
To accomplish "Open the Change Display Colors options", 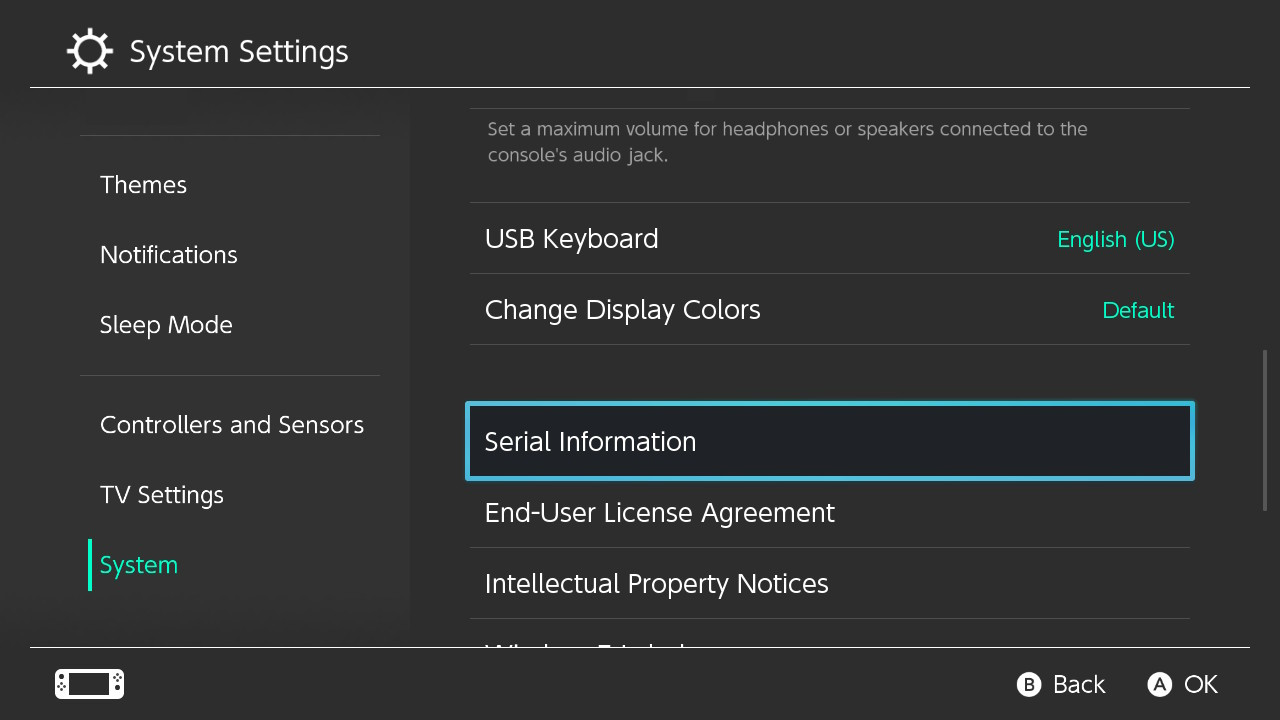I will [828, 310].
